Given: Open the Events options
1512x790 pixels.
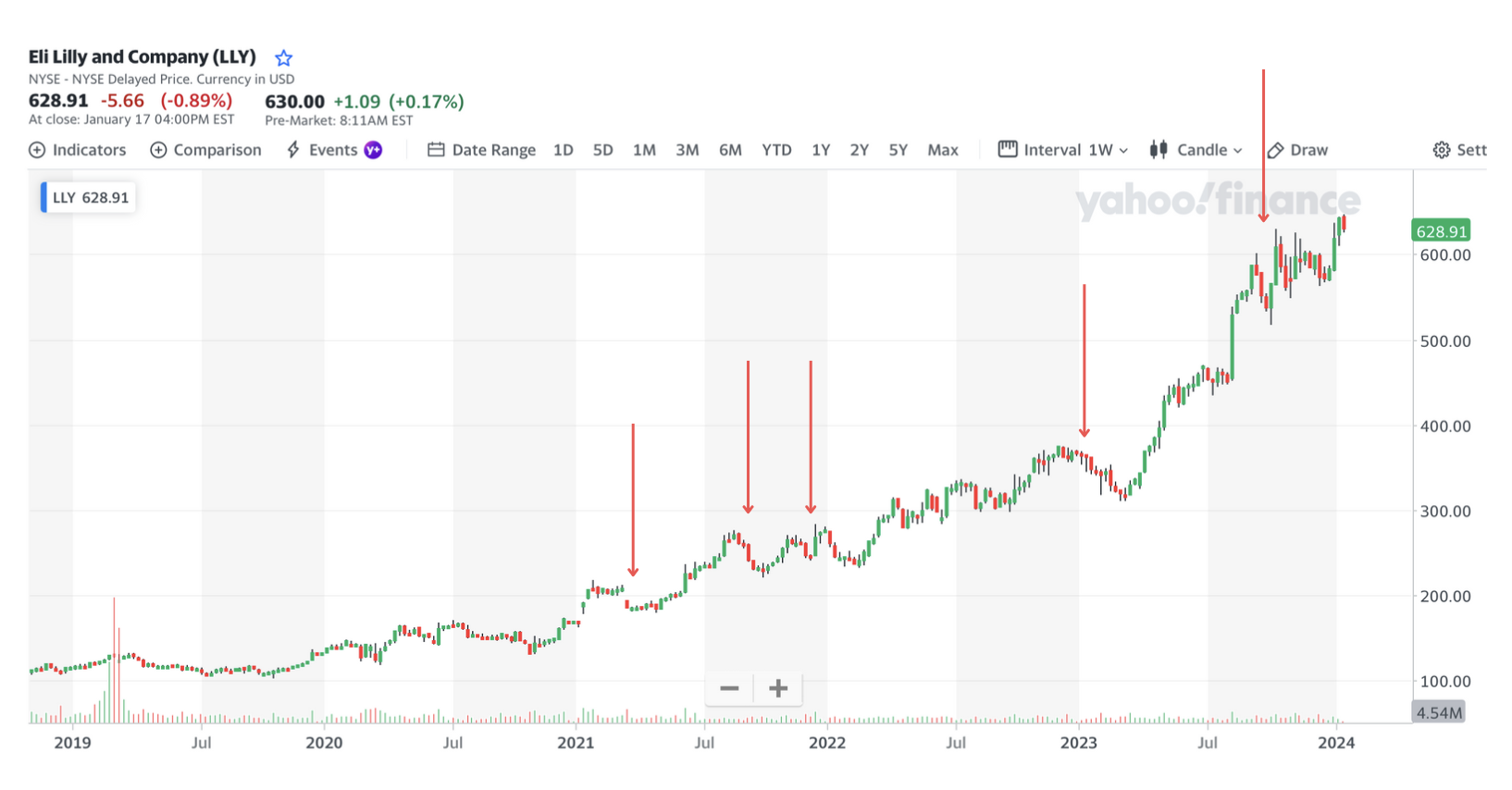Looking at the screenshot, I should [334, 150].
